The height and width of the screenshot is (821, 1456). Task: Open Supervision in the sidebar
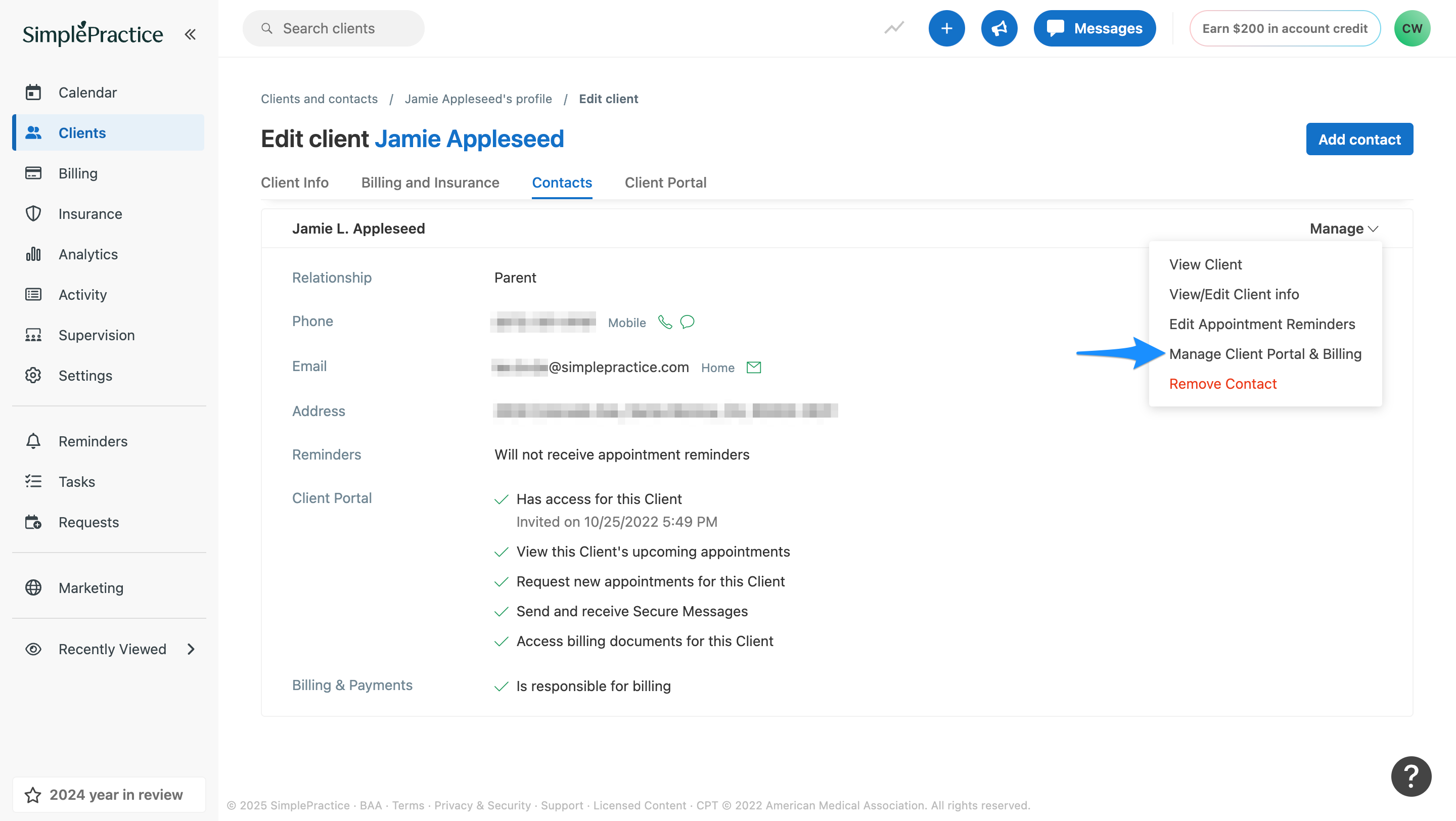(x=109, y=335)
